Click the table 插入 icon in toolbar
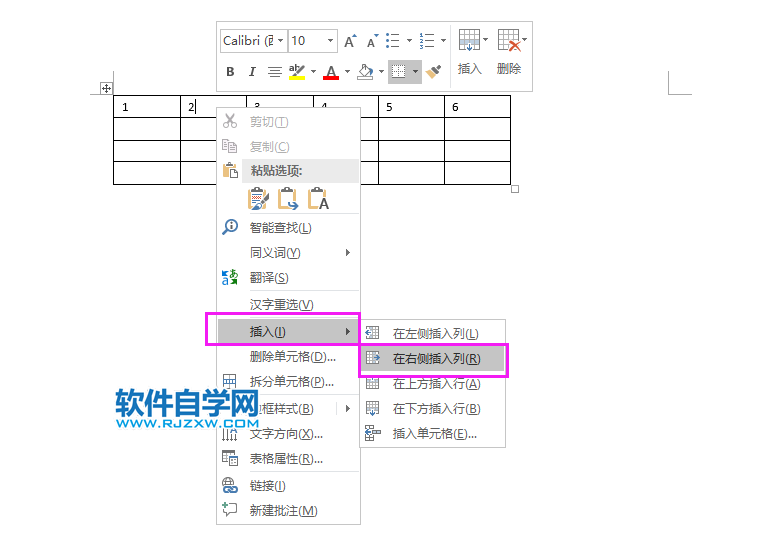 coord(469,40)
